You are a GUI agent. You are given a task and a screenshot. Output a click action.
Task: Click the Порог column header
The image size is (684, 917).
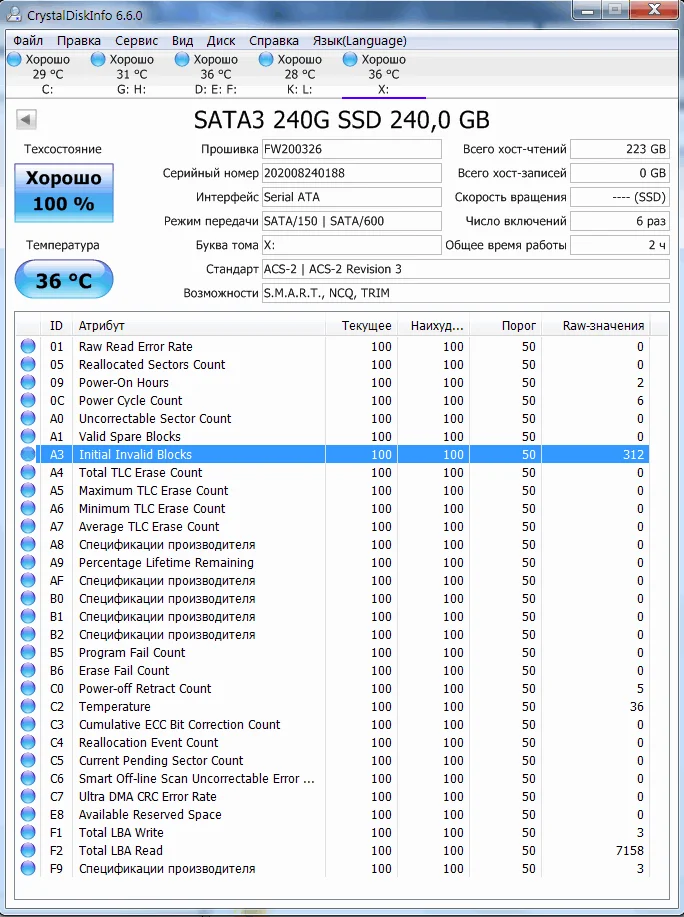pos(506,326)
